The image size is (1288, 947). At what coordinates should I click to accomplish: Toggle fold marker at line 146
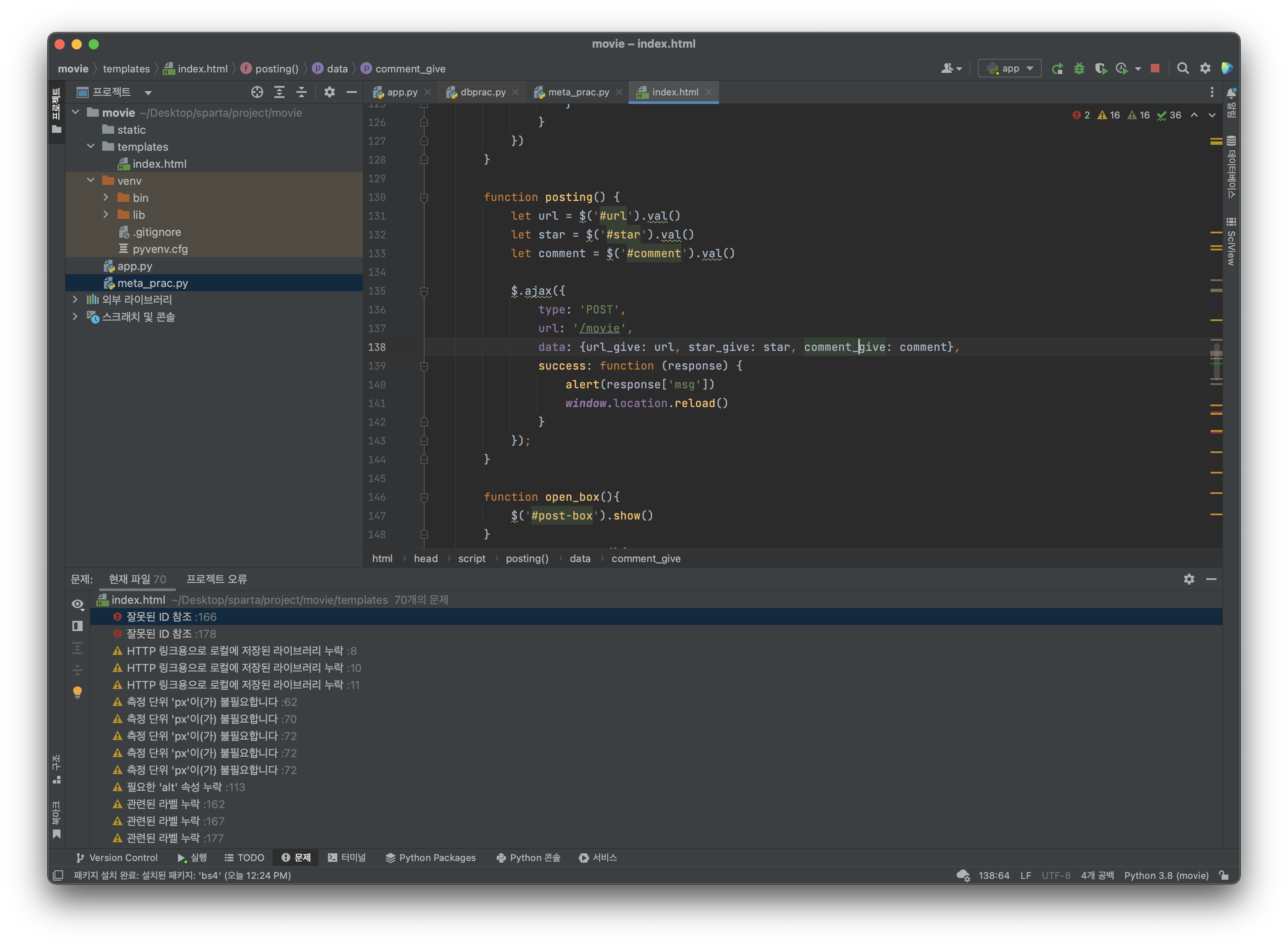[424, 498]
